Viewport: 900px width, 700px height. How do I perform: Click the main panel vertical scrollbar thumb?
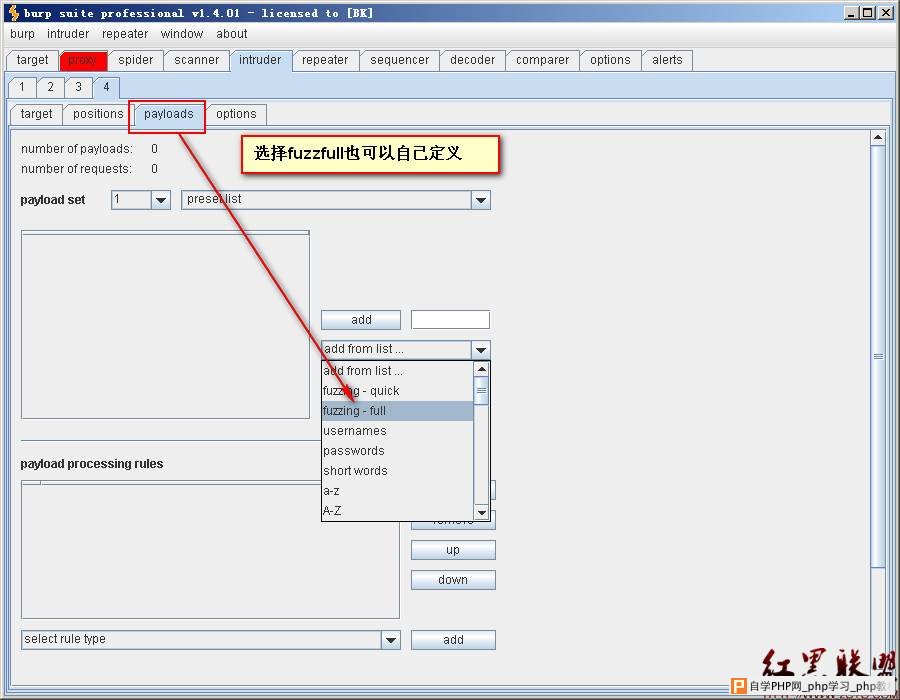[878, 356]
